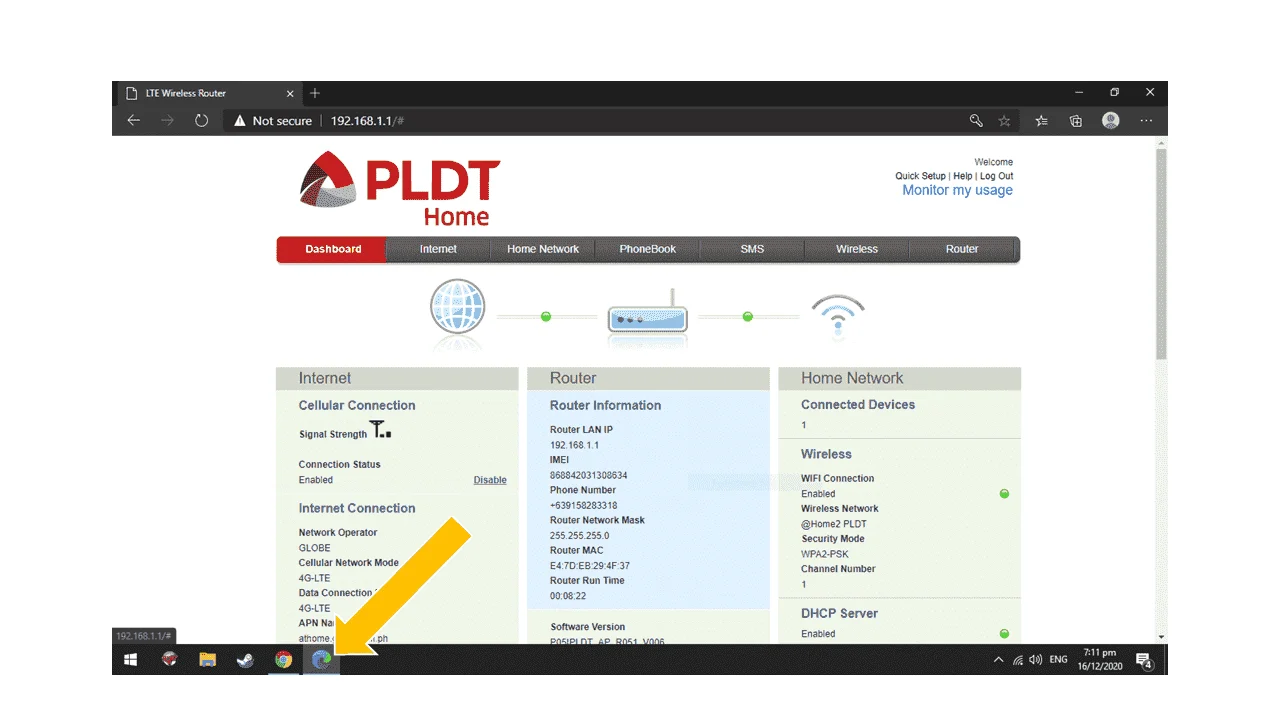Screen dimensions: 1280x720
Task: Open taskbar clock and calendar
Action: tap(1100, 660)
